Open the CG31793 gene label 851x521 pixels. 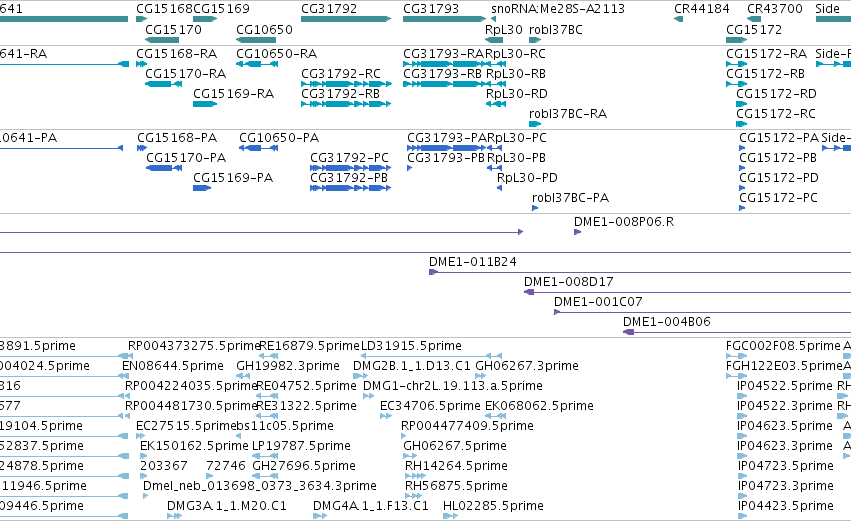point(431,9)
